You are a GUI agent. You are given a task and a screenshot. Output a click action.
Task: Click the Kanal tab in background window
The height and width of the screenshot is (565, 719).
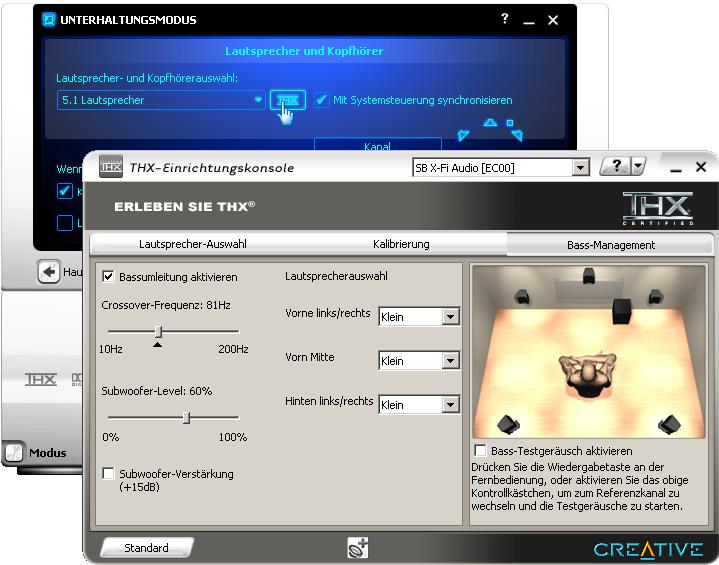[377, 146]
